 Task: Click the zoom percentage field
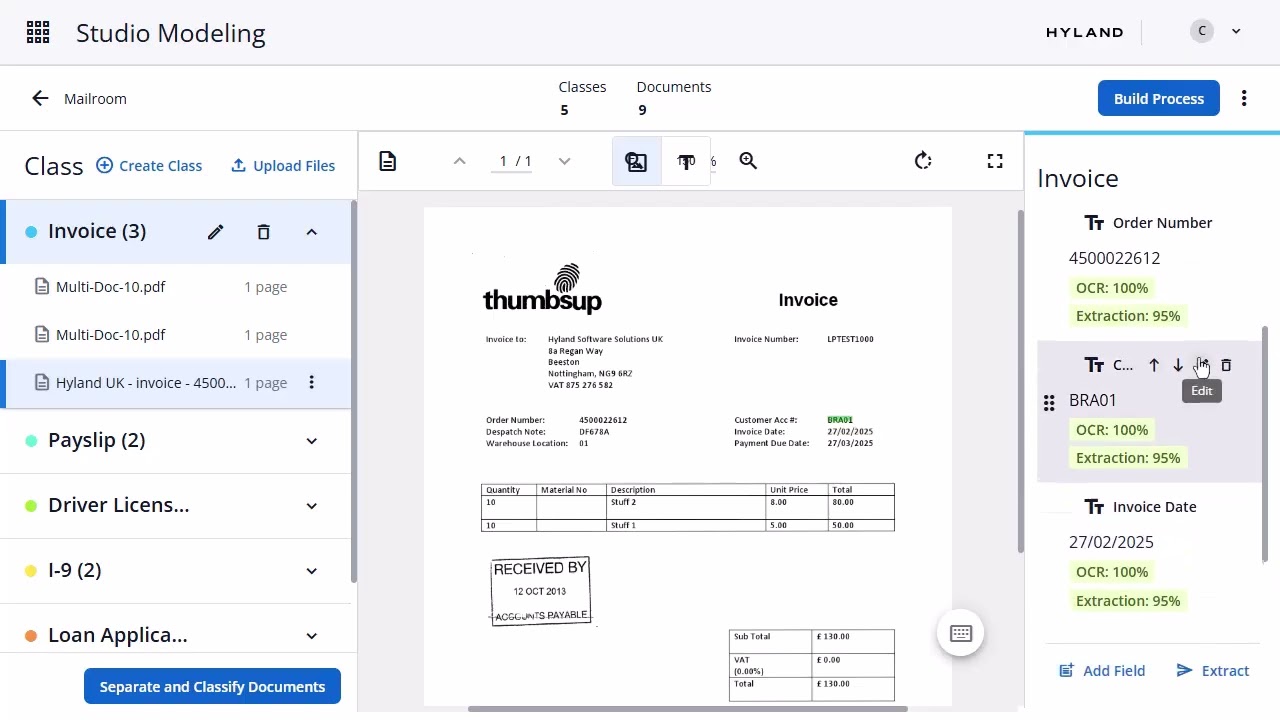[697, 161]
